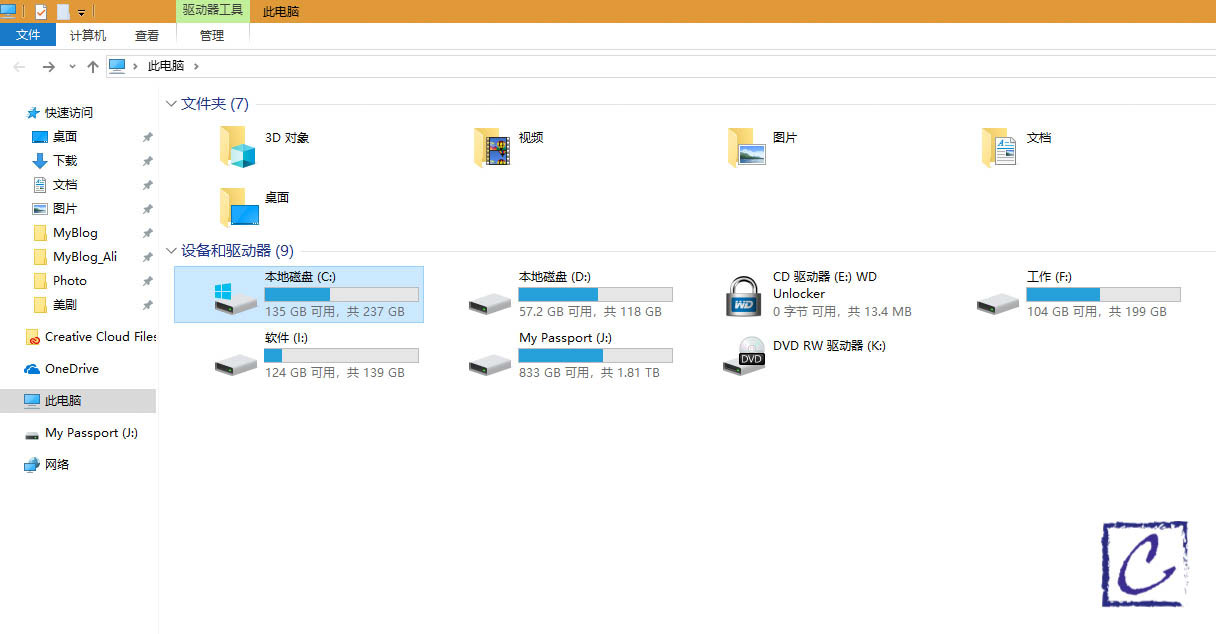Collapse the 文件夹 (7) section
Image resolution: width=1216 pixels, height=634 pixels.
click(171, 104)
